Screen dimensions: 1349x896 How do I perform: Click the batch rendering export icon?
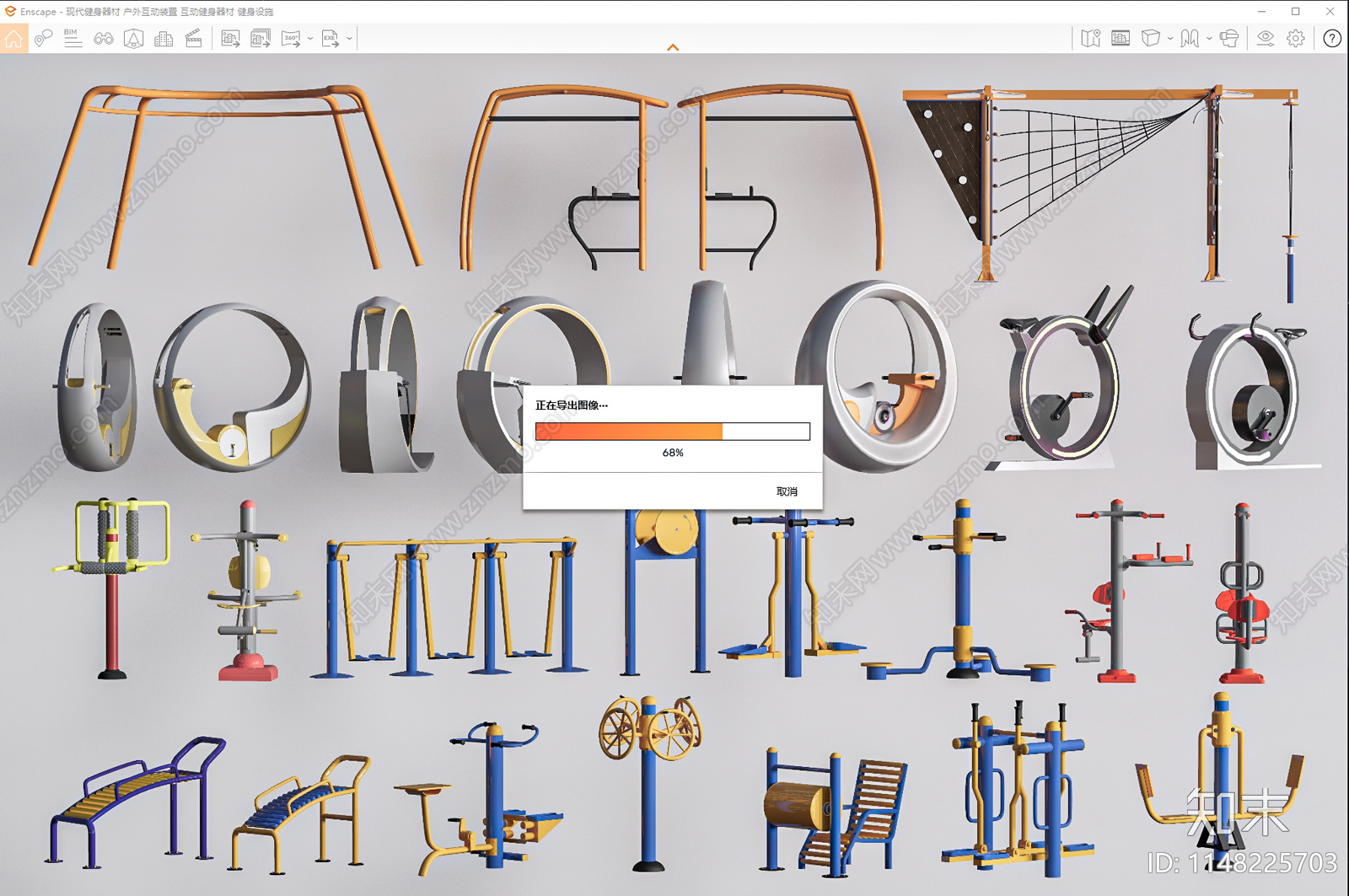click(x=261, y=39)
